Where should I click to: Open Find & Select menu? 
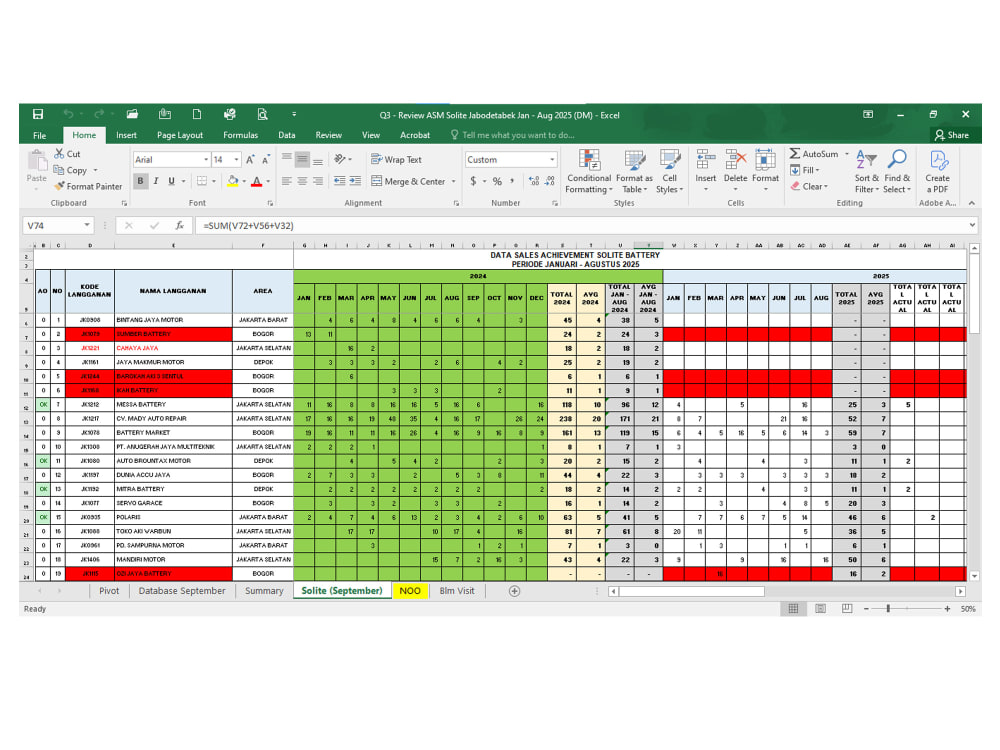(x=897, y=172)
